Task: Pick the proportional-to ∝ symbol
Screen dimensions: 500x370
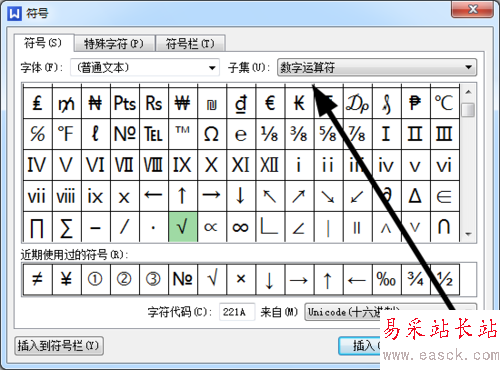Action: coord(212,227)
